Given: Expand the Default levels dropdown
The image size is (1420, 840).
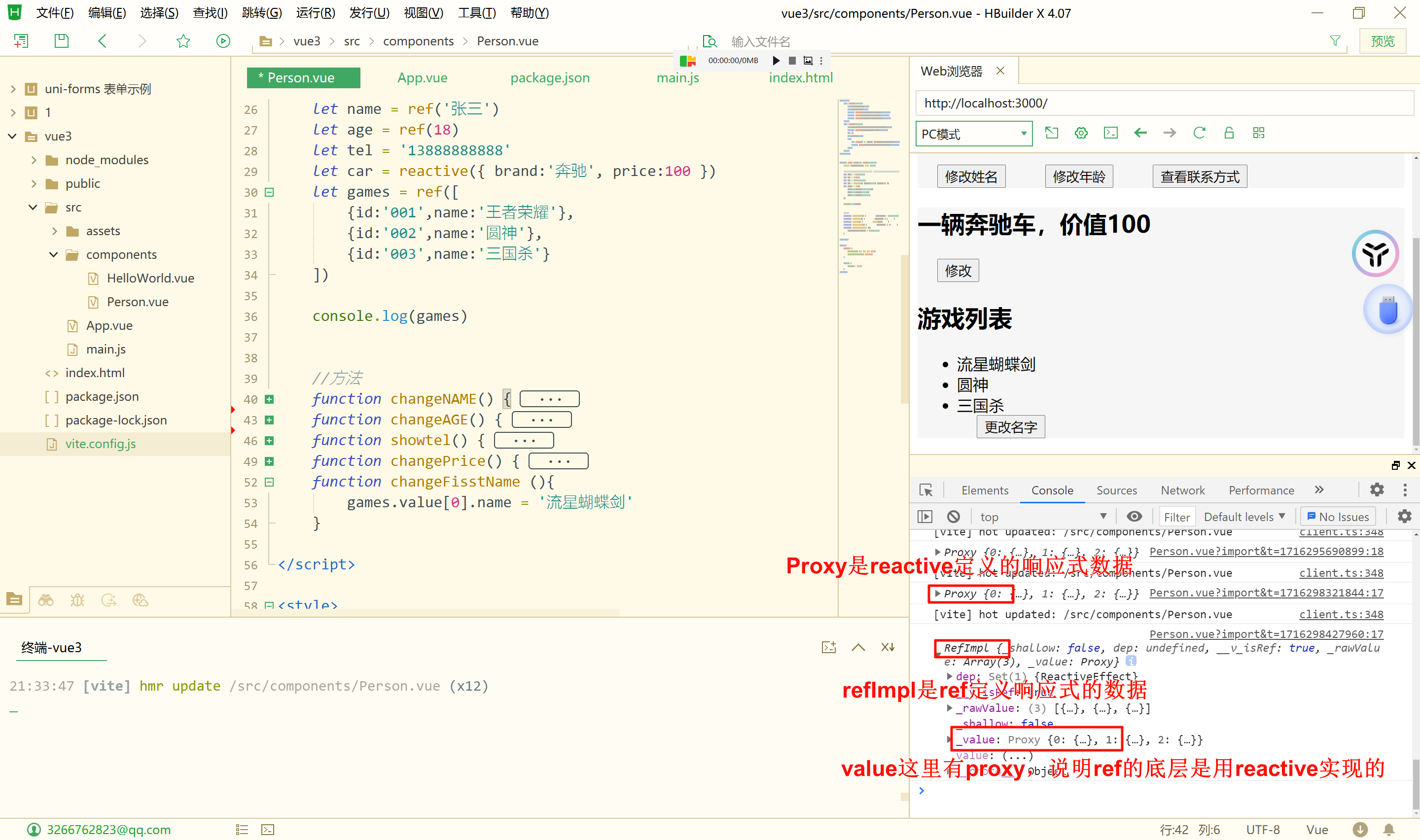Looking at the screenshot, I should [x=1243, y=516].
